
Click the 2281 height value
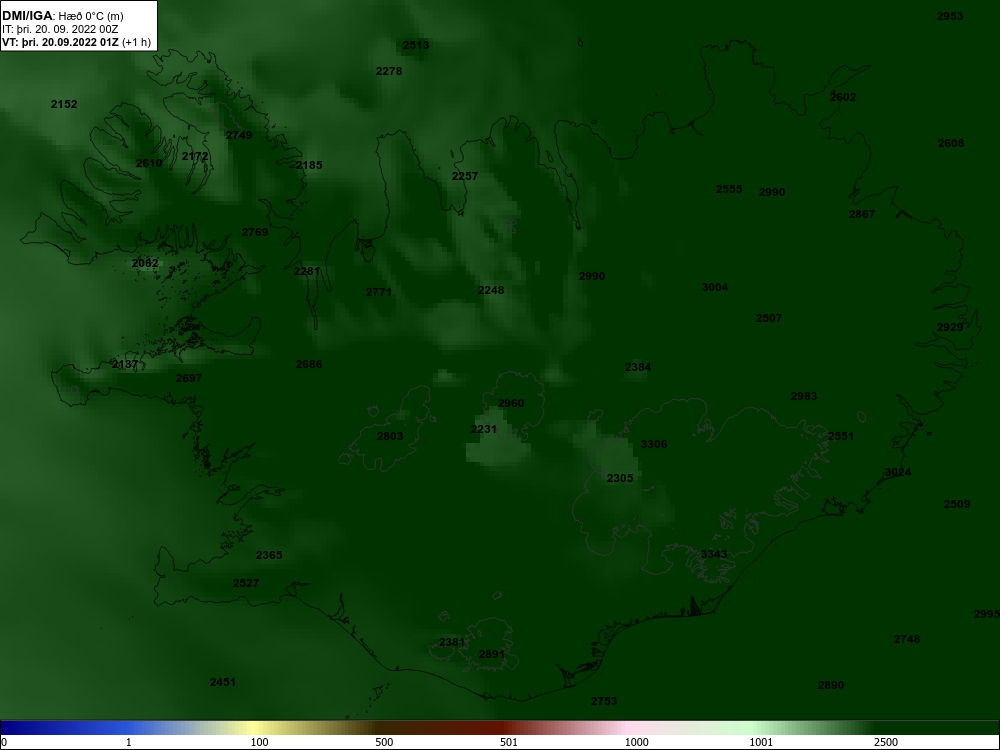coord(307,271)
